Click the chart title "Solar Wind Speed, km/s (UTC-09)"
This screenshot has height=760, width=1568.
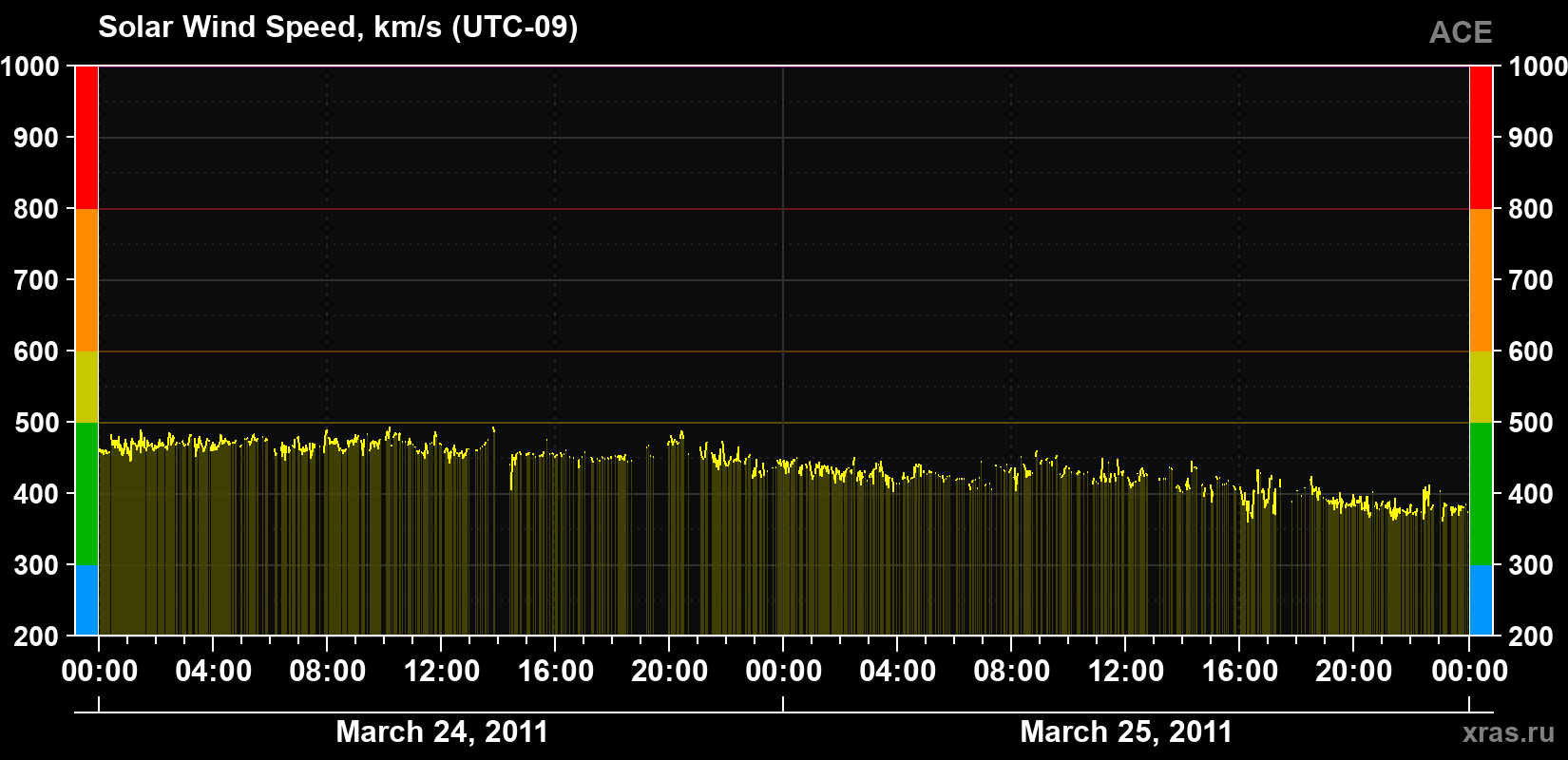point(337,28)
